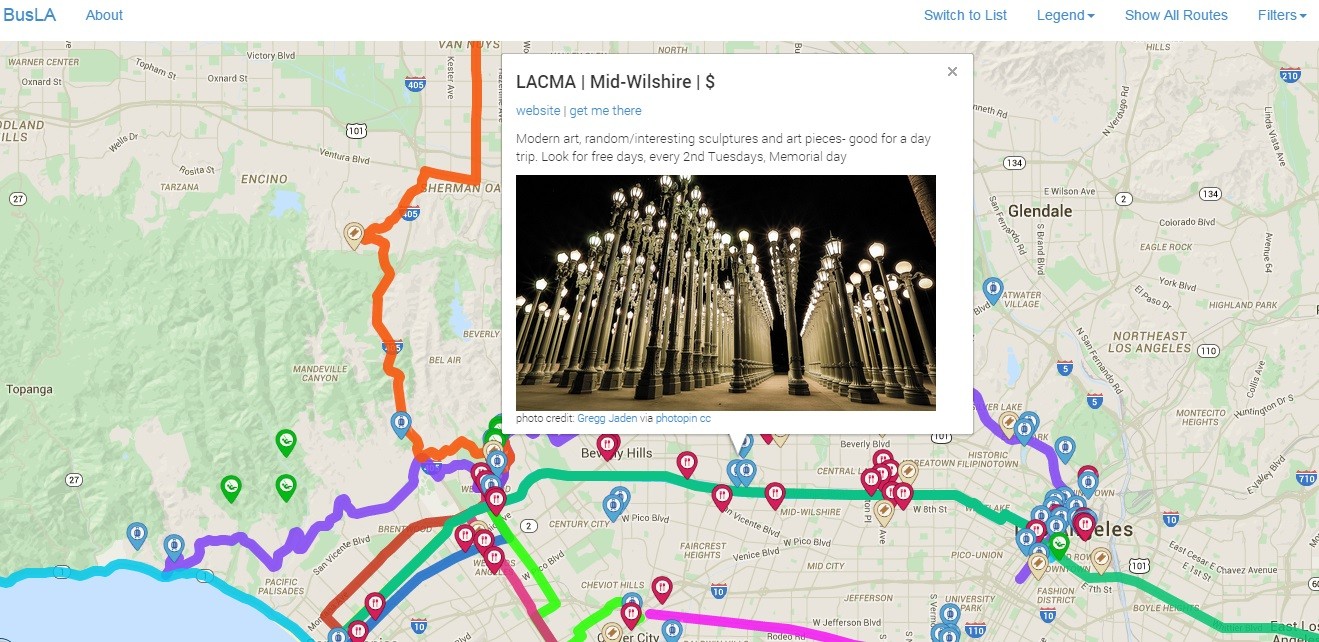Select green marker in downtown Los Angeles
Screen dimensions: 1319x642
[x=1058, y=546]
